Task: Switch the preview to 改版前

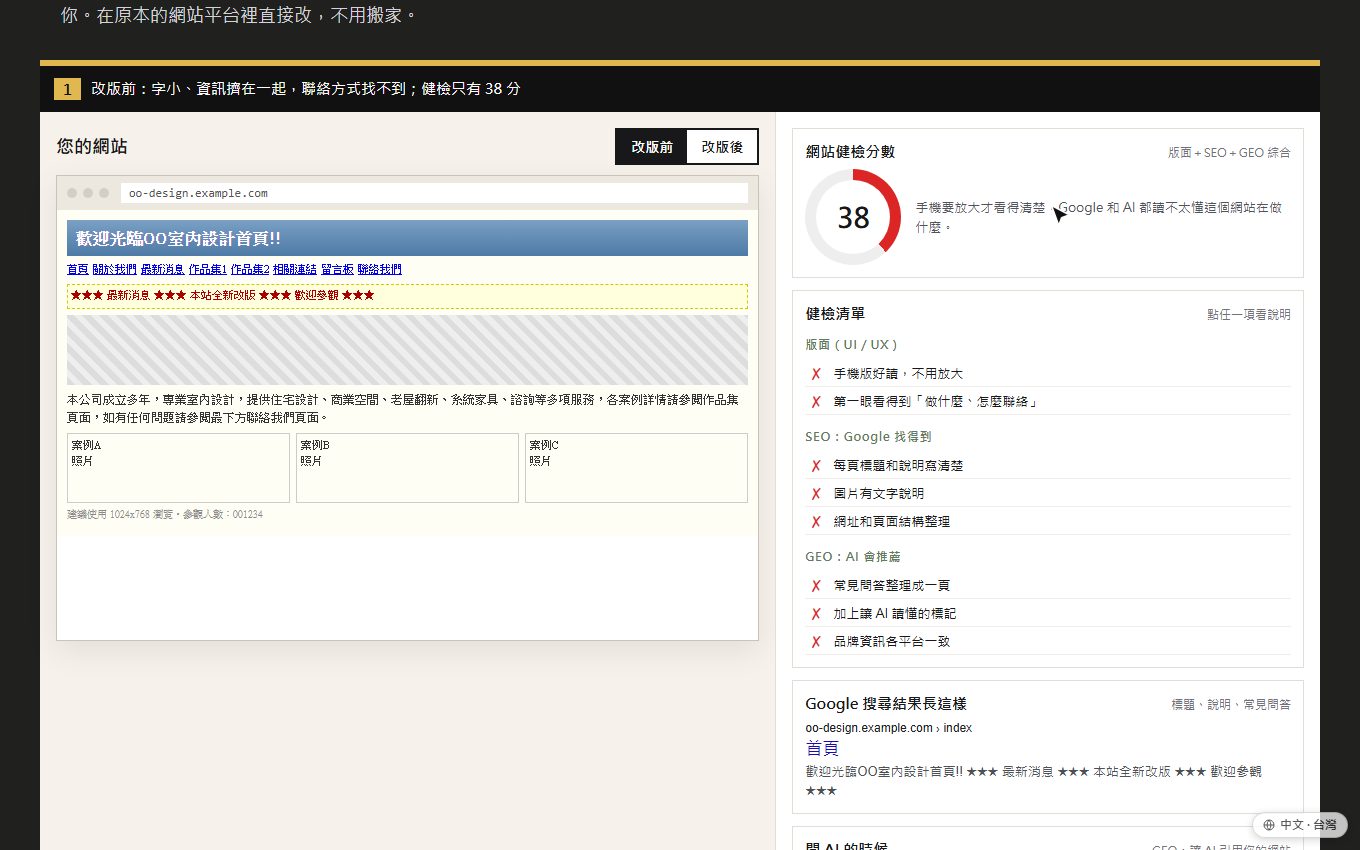Action: 652,147
